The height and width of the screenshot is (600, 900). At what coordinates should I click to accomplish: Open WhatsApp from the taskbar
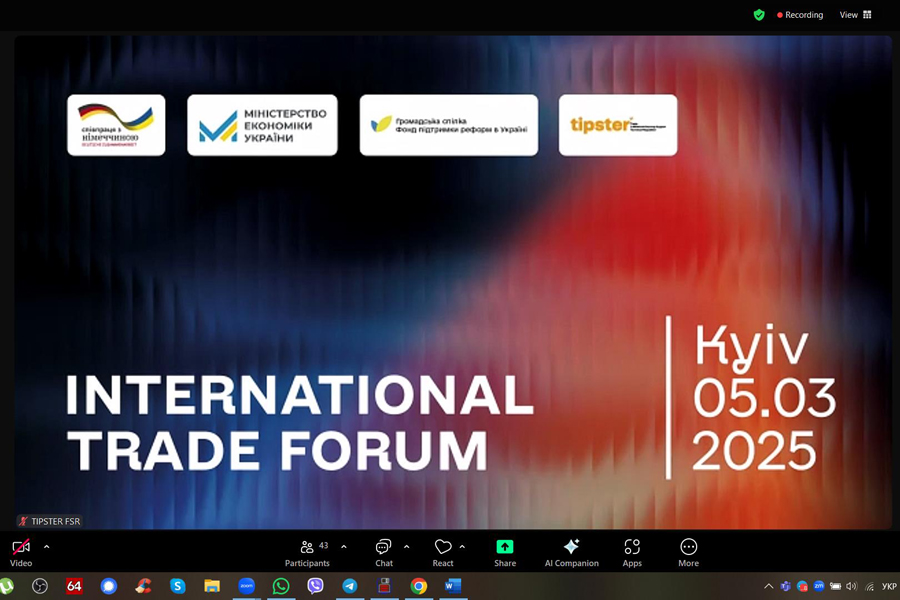coord(281,586)
